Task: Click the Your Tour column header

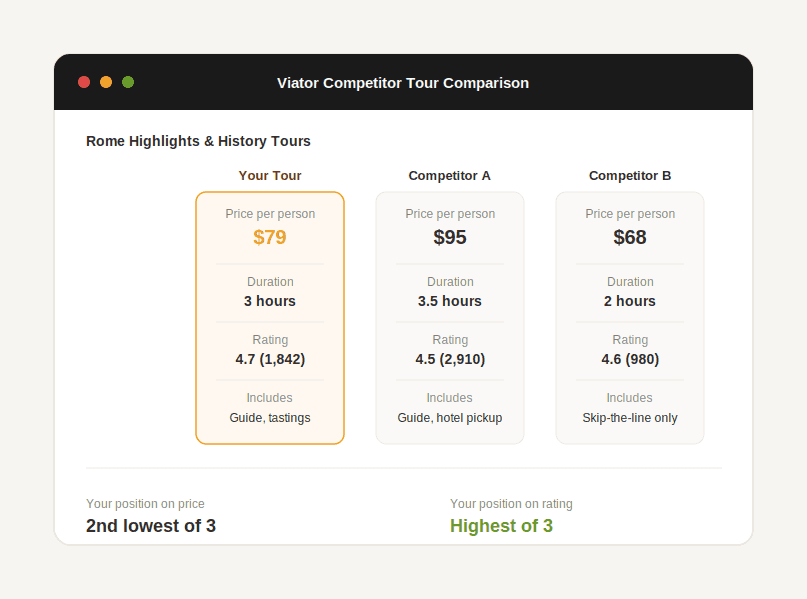Action: pyautogui.click(x=270, y=175)
